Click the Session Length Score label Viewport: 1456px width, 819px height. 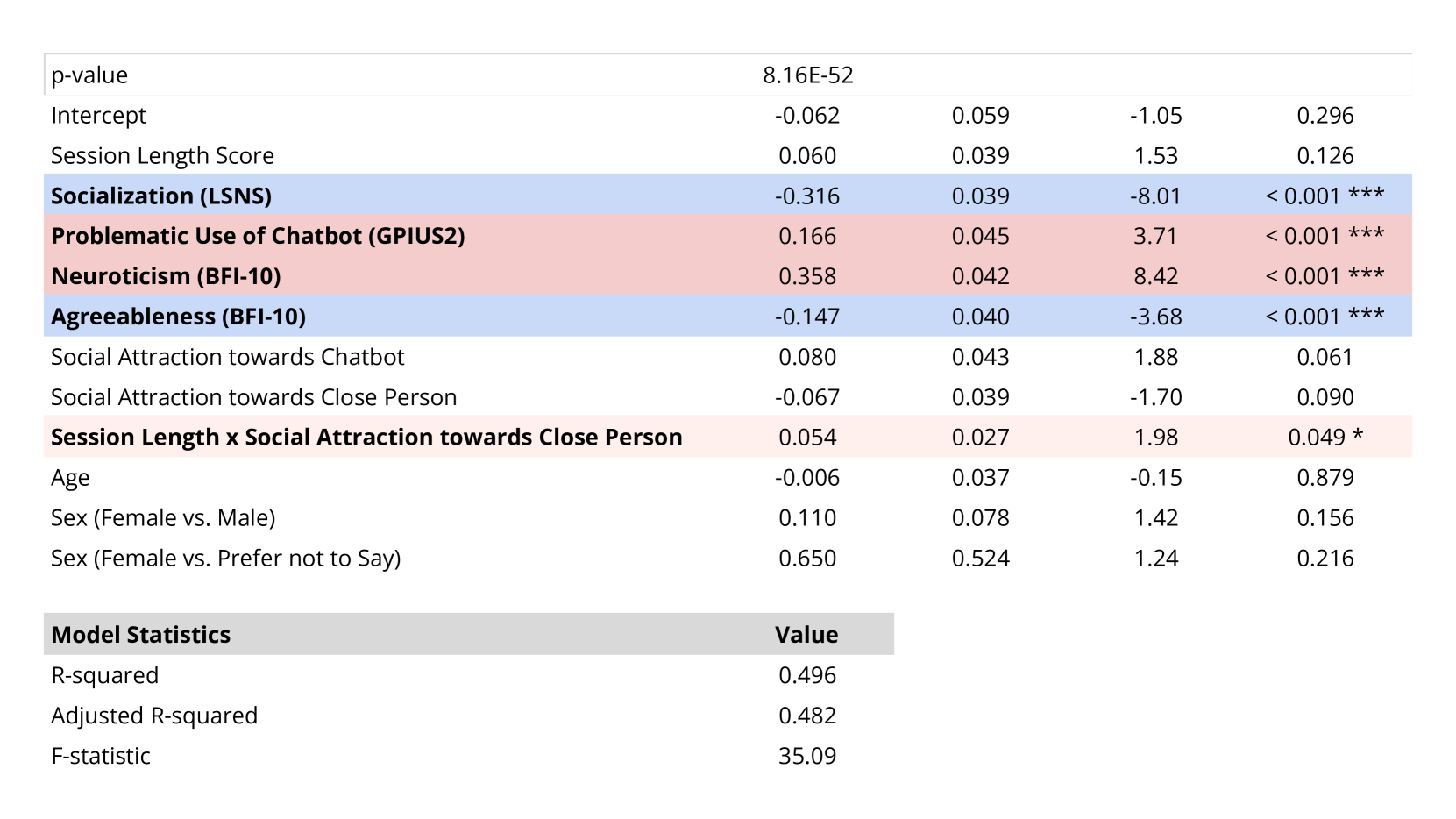162,156
